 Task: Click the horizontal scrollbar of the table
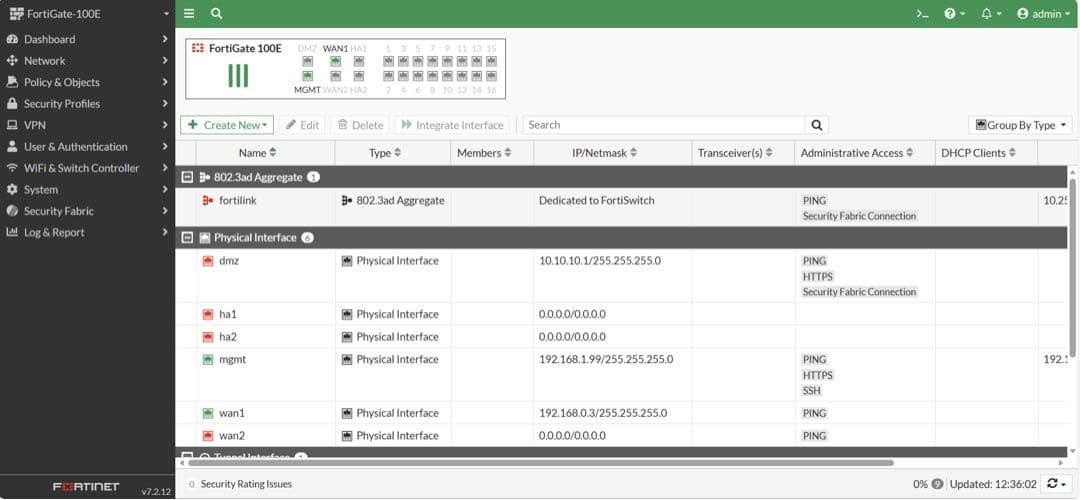click(x=540, y=463)
